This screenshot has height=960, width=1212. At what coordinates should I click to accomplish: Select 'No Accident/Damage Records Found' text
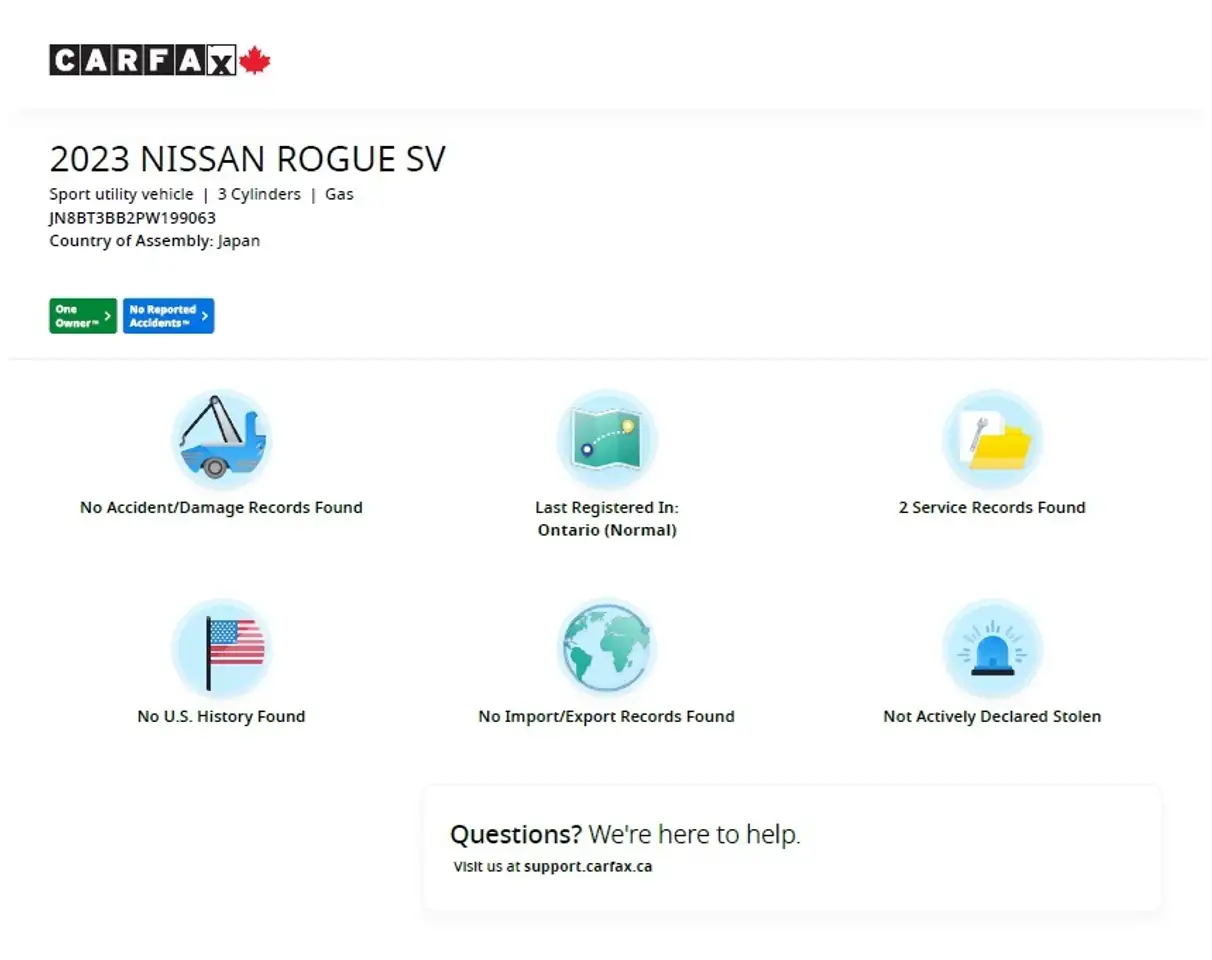coord(221,508)
